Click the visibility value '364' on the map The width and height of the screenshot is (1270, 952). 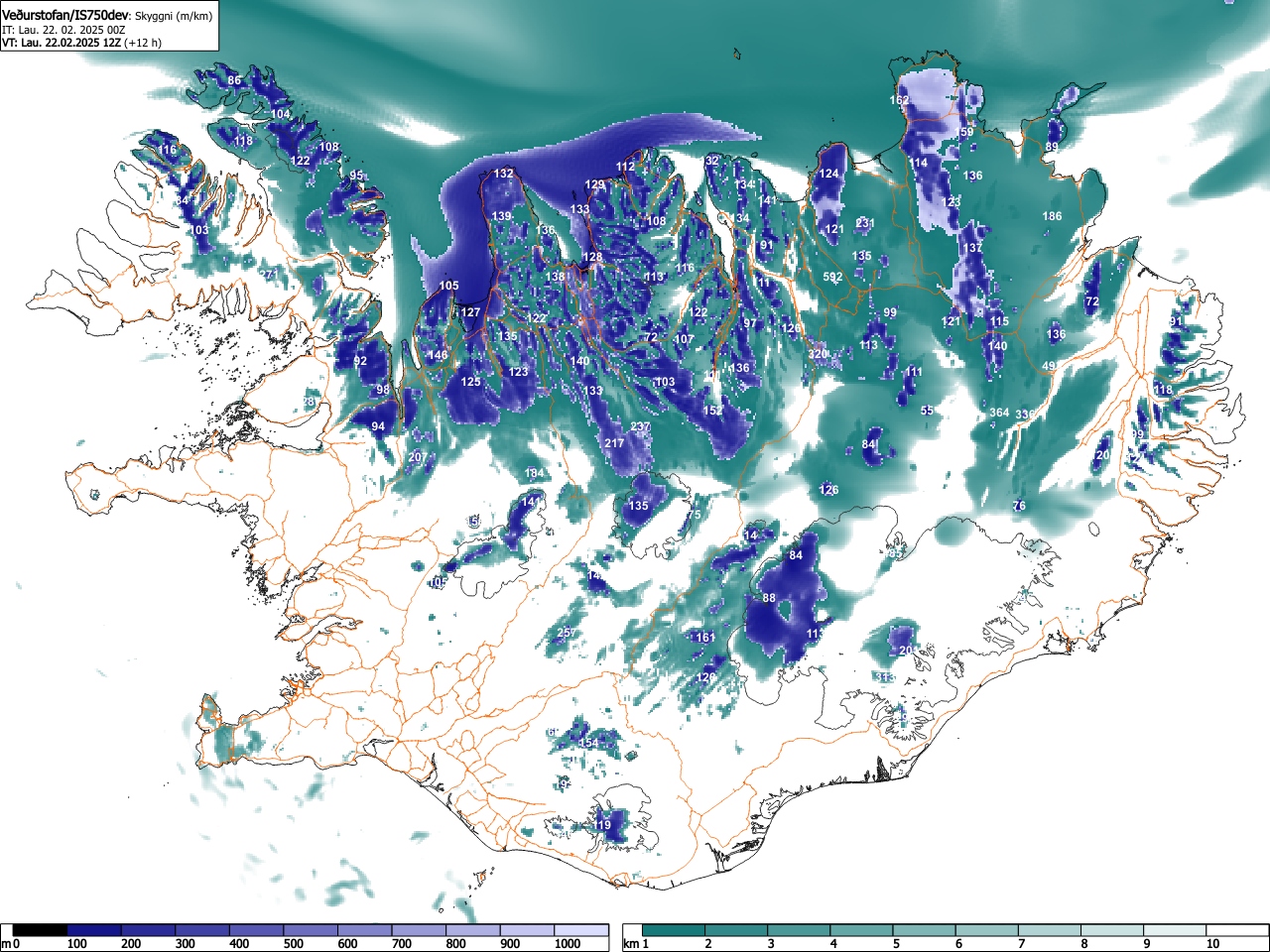[999, 413]
